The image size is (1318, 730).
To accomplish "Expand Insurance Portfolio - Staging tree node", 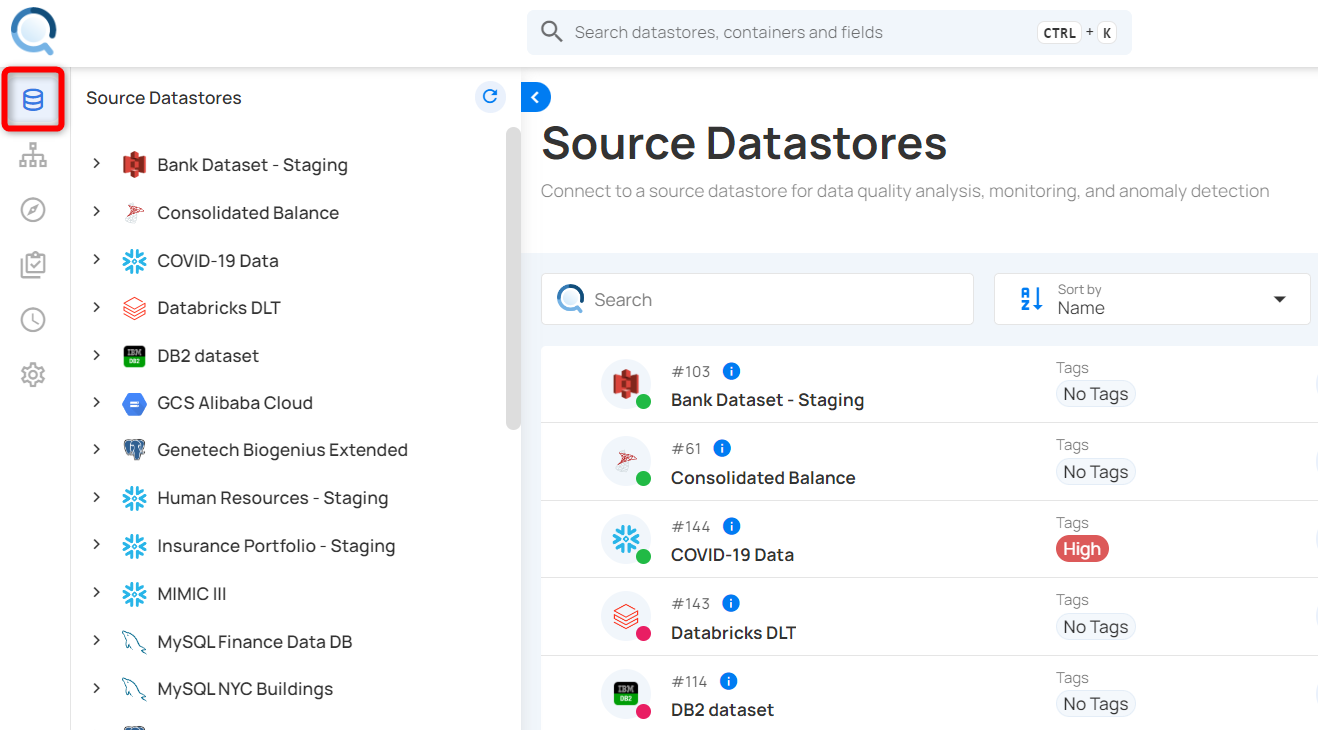I will [x=97, y=545].
